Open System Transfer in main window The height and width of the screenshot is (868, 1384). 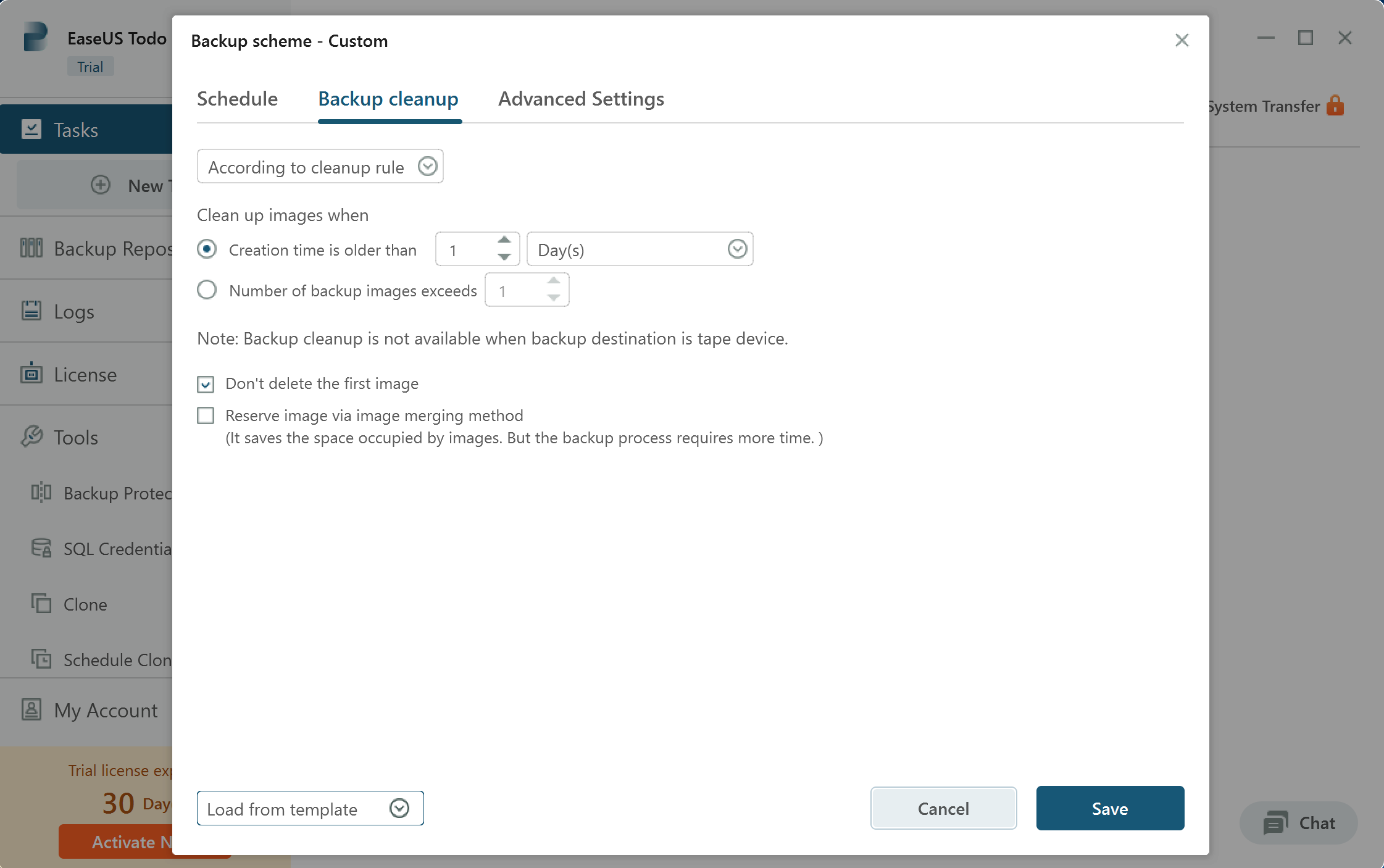[x=1263, y=106]
